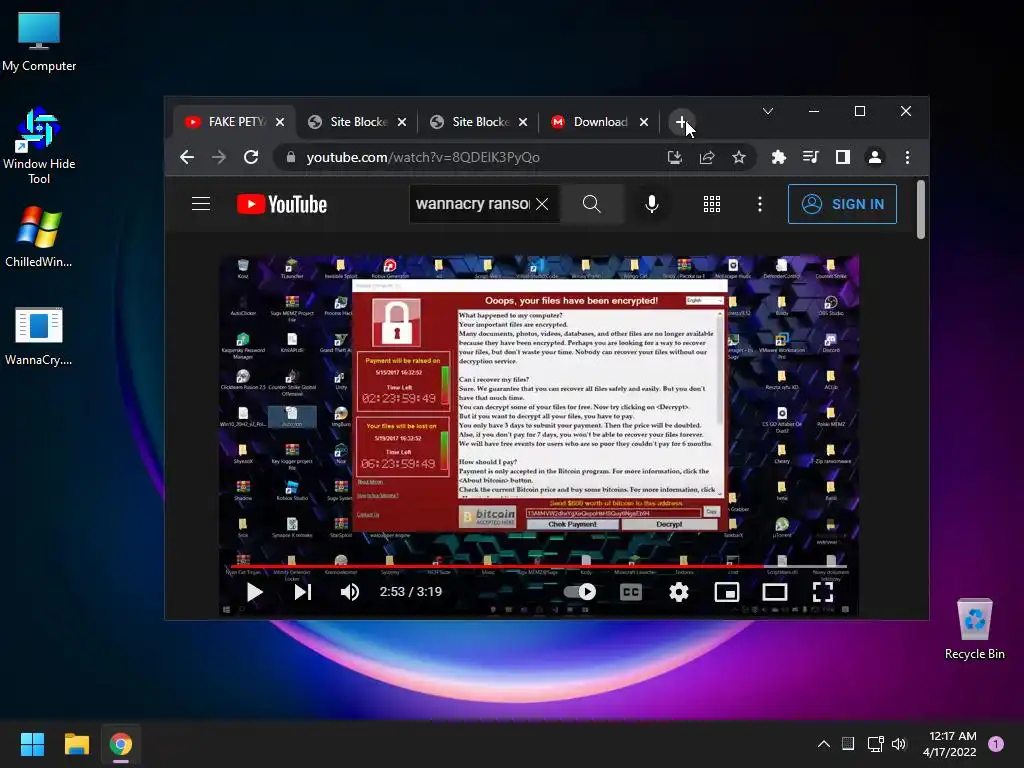Open the clock showing 12:17 AM

pos(950,744)
